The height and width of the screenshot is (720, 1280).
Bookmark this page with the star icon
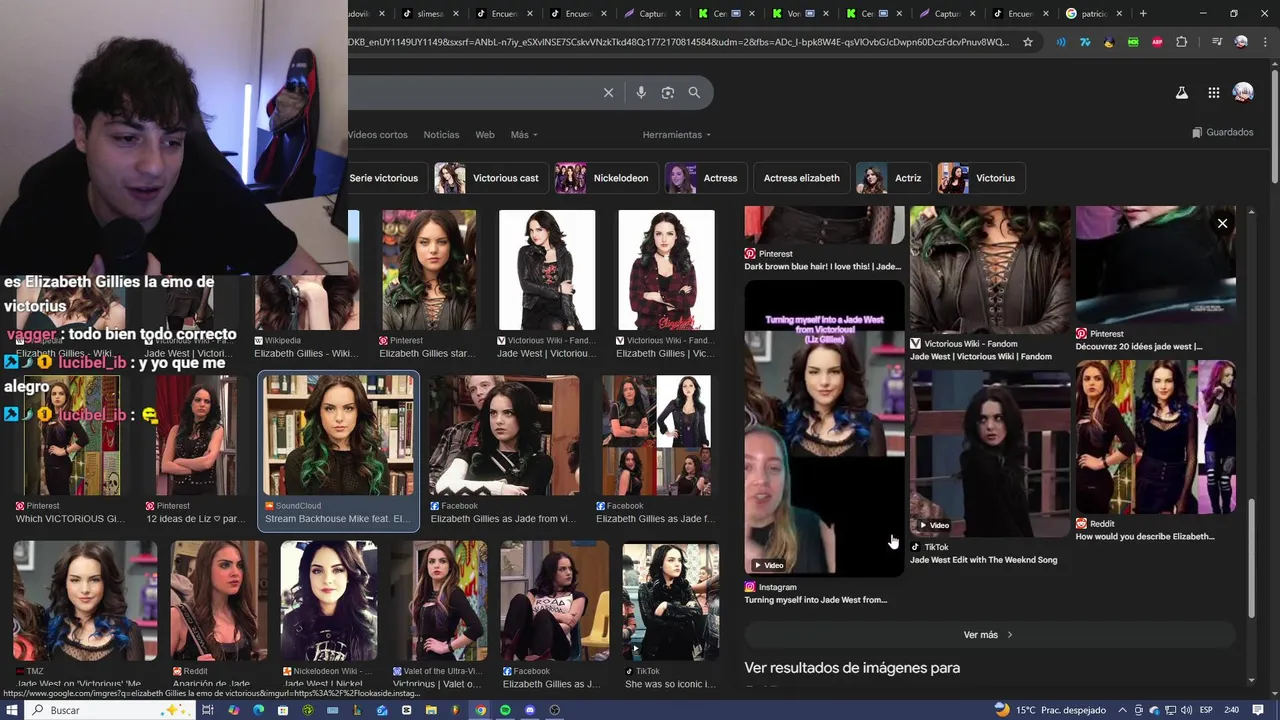coord(1027,42)
